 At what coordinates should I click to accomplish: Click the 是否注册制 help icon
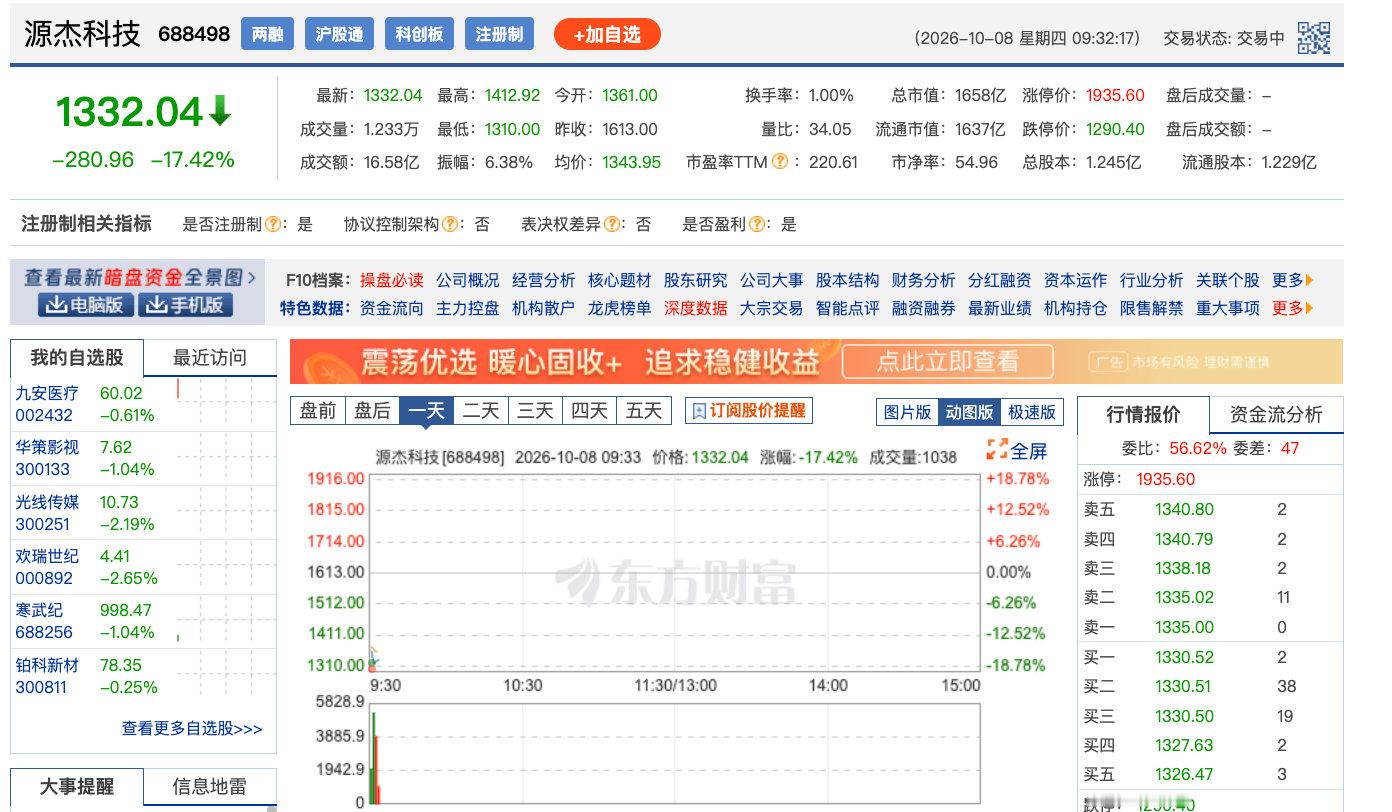pyautogui.click(x=271, y=224)
